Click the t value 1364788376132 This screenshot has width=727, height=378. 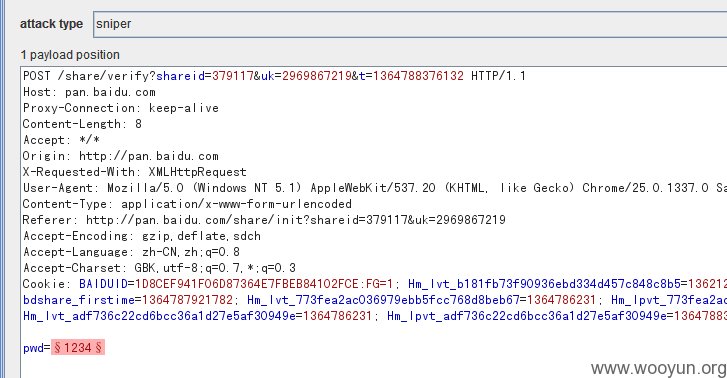418,76
